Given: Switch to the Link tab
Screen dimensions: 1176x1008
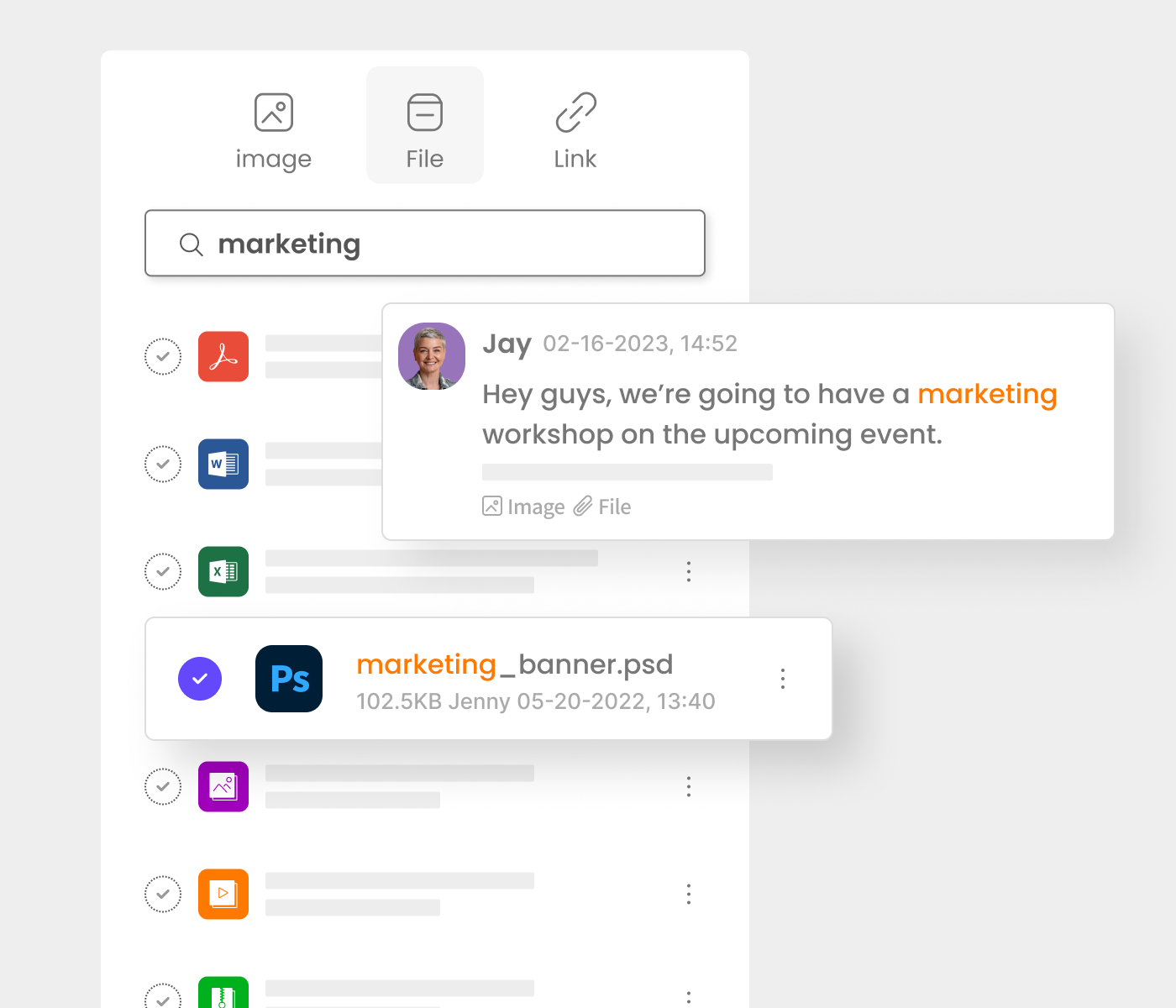Looking at the screenshot, I should coord(575,131).
